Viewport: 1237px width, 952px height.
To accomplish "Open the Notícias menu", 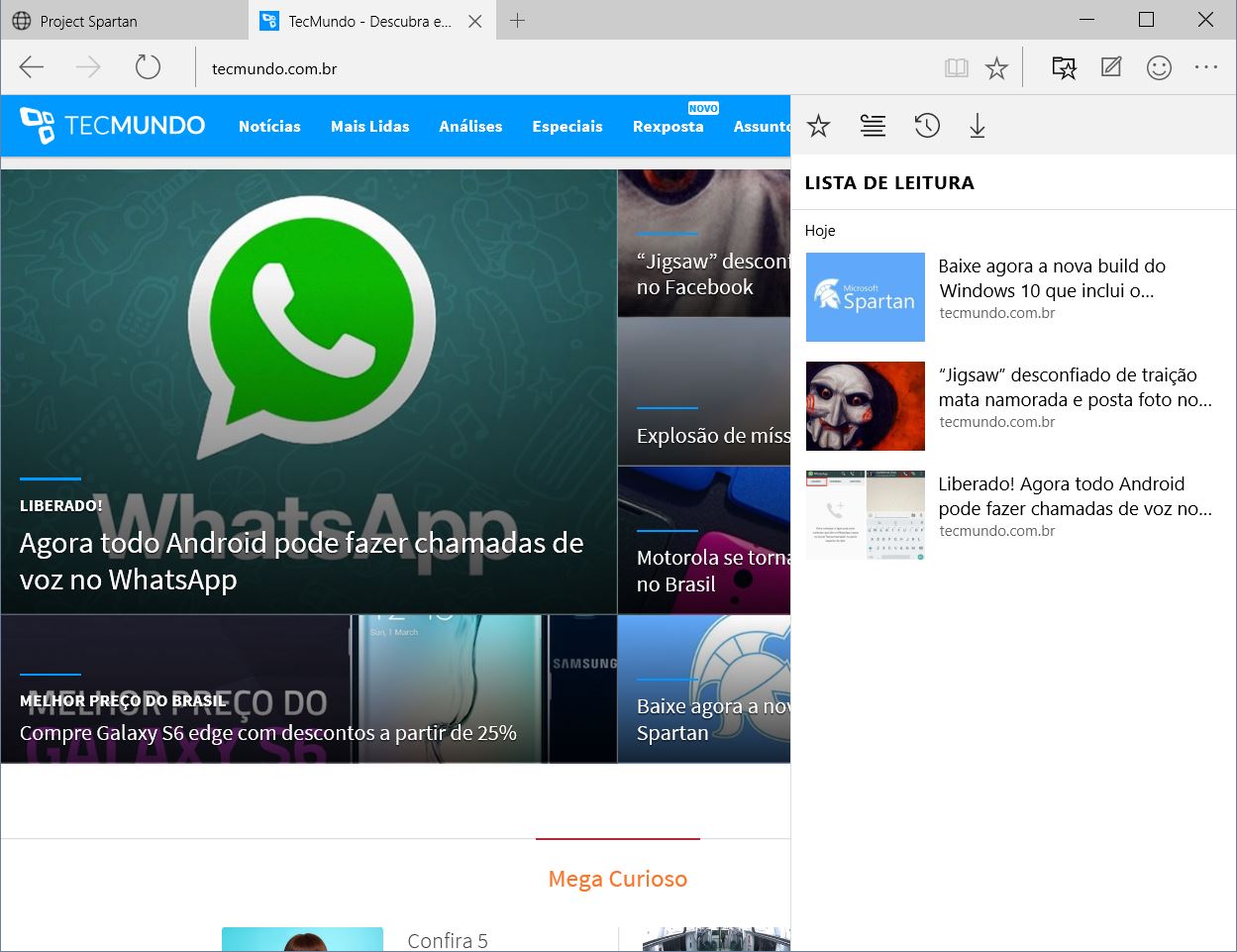I will [269, 127].
